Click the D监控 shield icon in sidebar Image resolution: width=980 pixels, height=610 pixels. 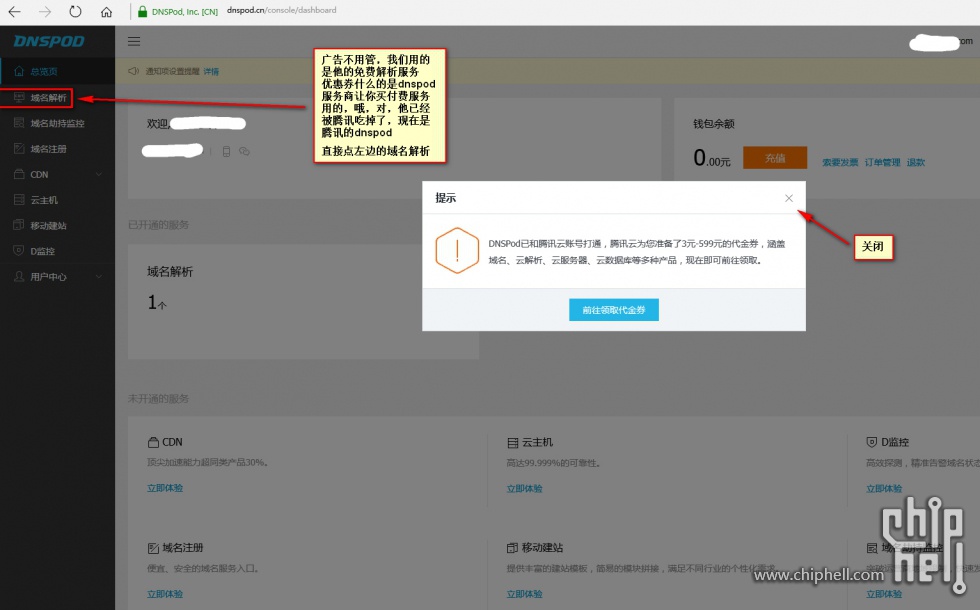(19, 251)
